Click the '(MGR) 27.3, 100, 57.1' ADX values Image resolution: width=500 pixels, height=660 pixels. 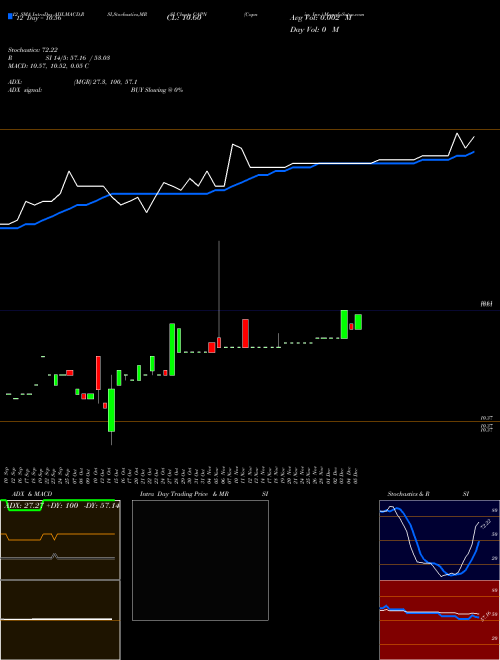(x=105, y=82)
